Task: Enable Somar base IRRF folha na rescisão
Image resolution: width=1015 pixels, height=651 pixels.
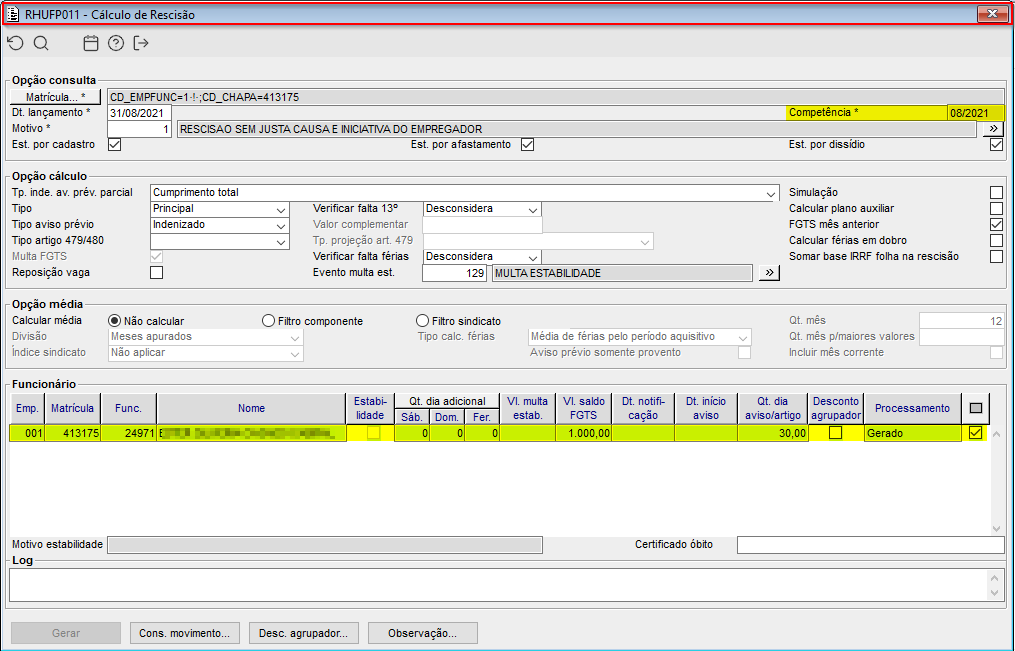Action: point(996,256)
